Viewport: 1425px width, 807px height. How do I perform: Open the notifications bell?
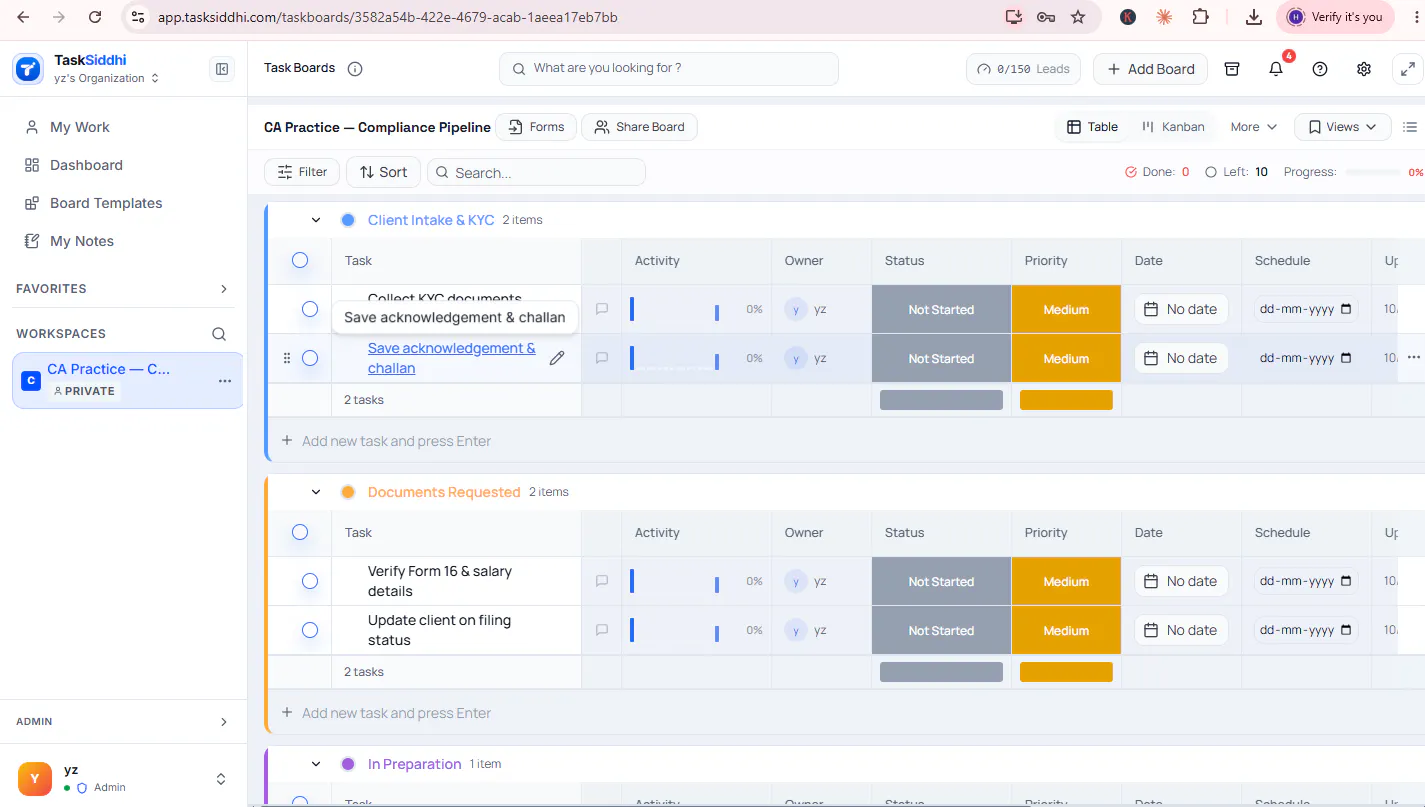click(1276, 69)
